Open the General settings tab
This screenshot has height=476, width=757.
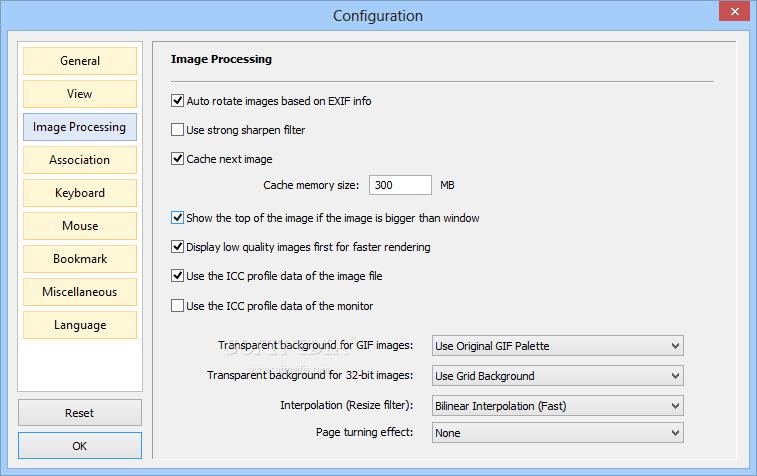pyautogui.click(x=80, y=61)
